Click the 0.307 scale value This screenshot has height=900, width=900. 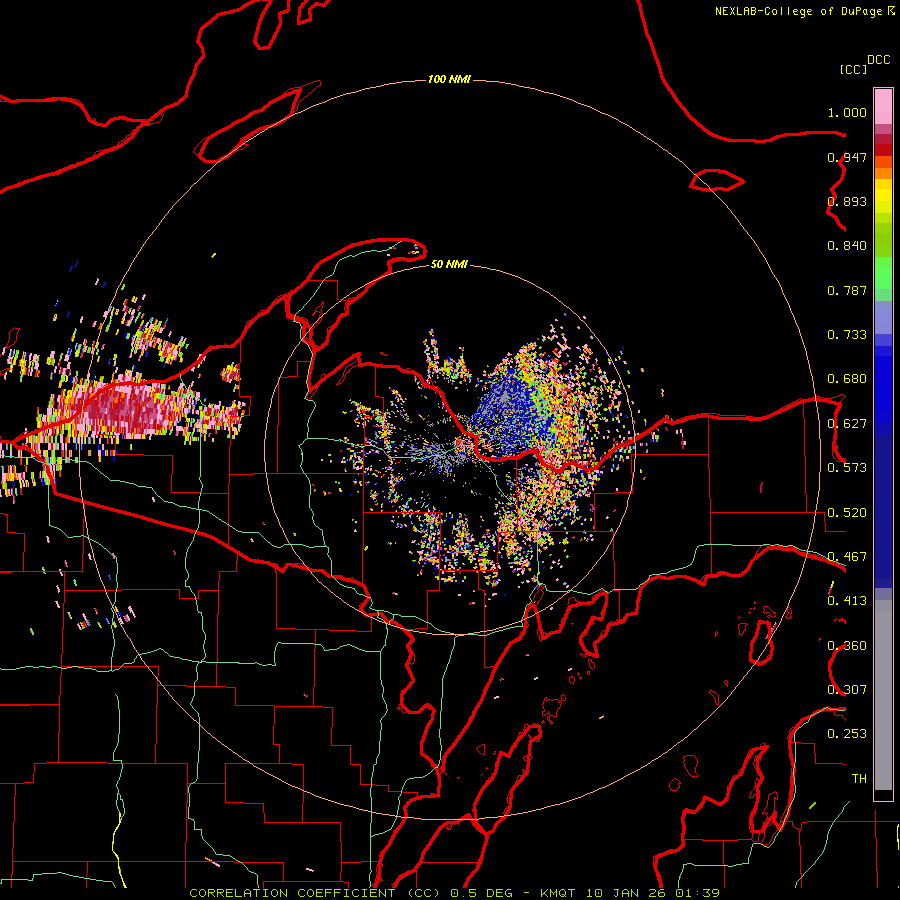pyautogui.click(x=847, y=690)
